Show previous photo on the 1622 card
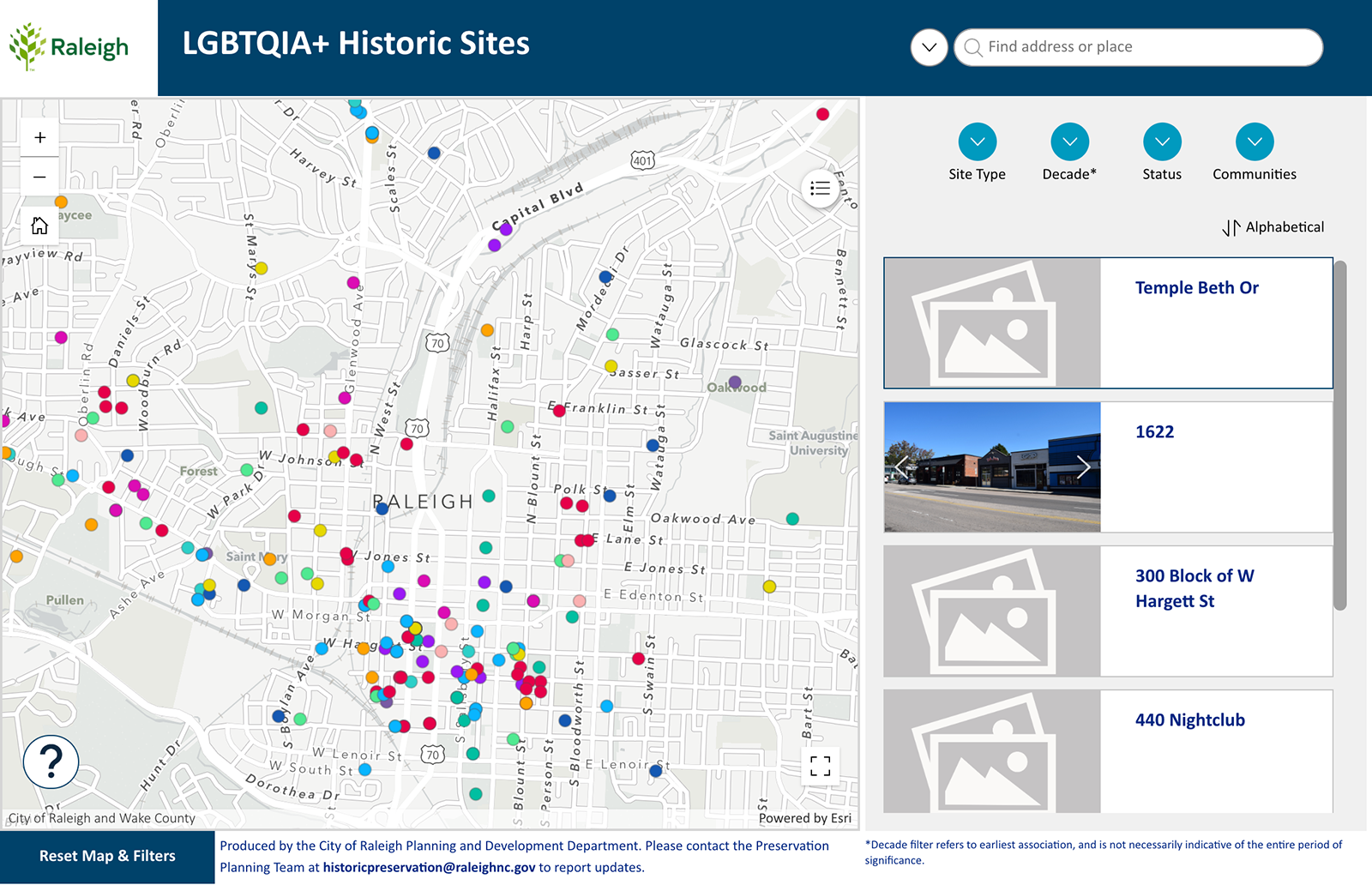The height and width of the screenshot is (885, 1372). pos(900,467)
